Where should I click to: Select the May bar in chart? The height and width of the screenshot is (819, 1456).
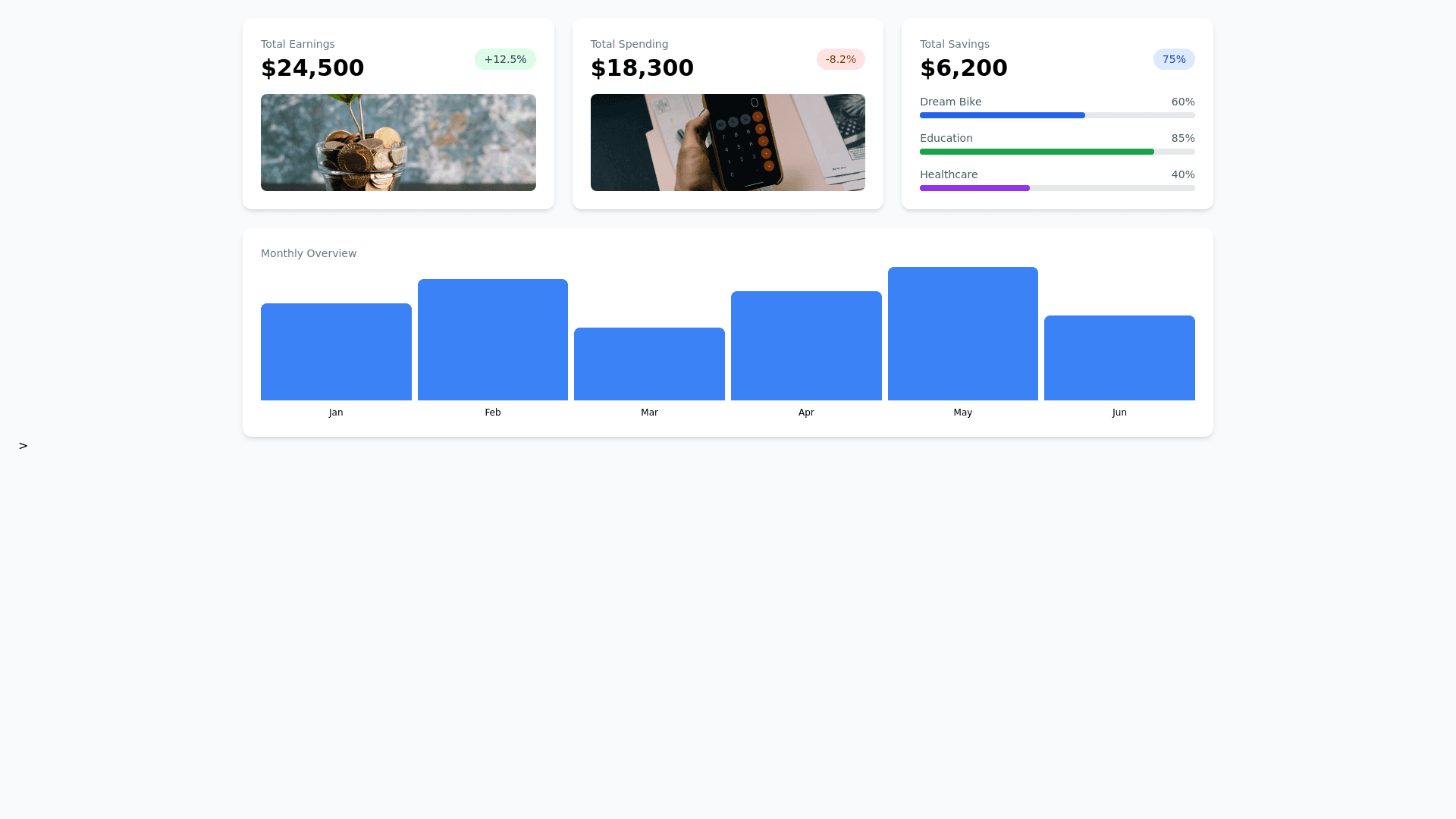[x=962, y=334]
